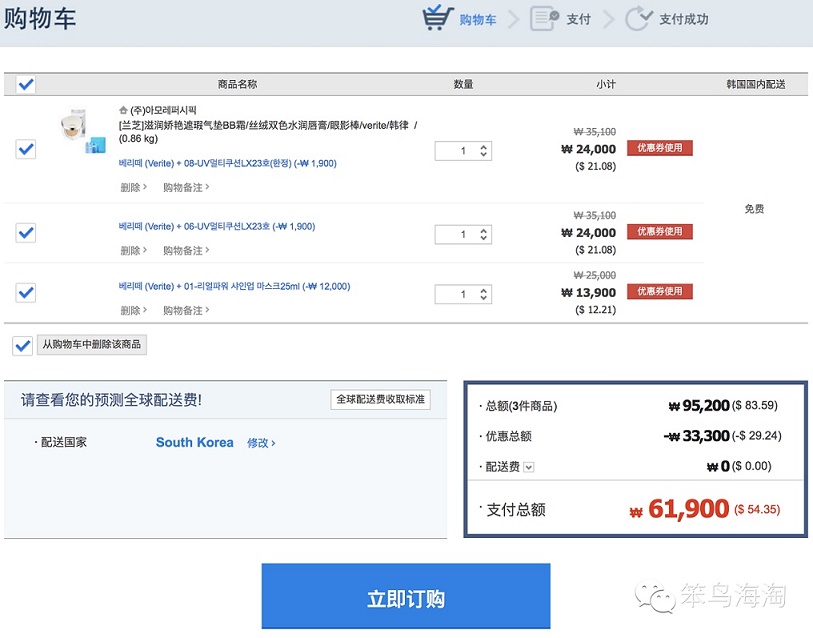Open the 08-UV cushion LX23 option link
Screen dimensions: 813x638
[x=228, y=163]
